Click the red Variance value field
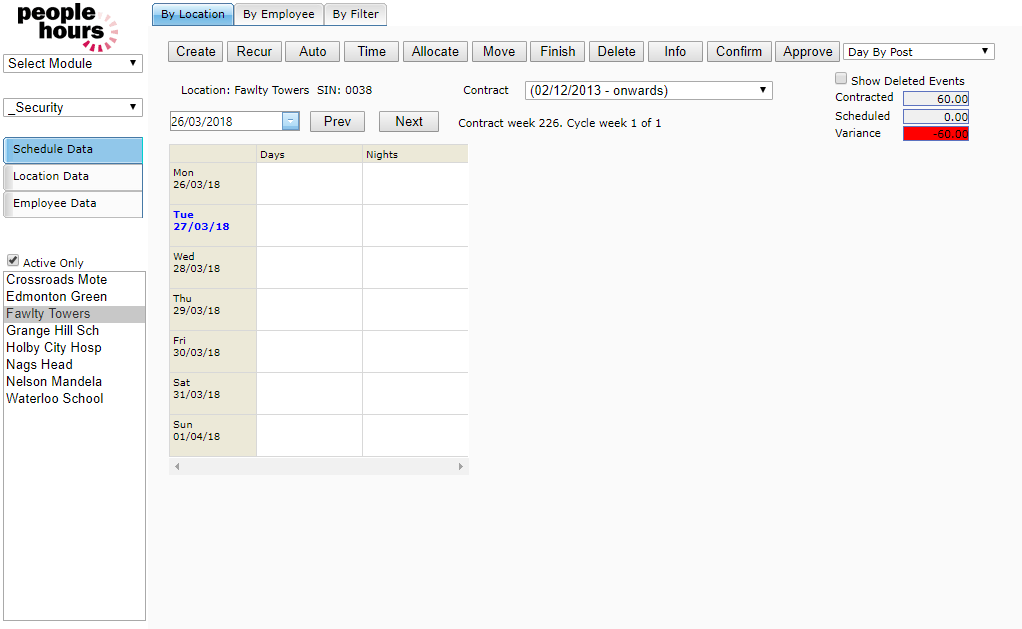 coord(935,134)
